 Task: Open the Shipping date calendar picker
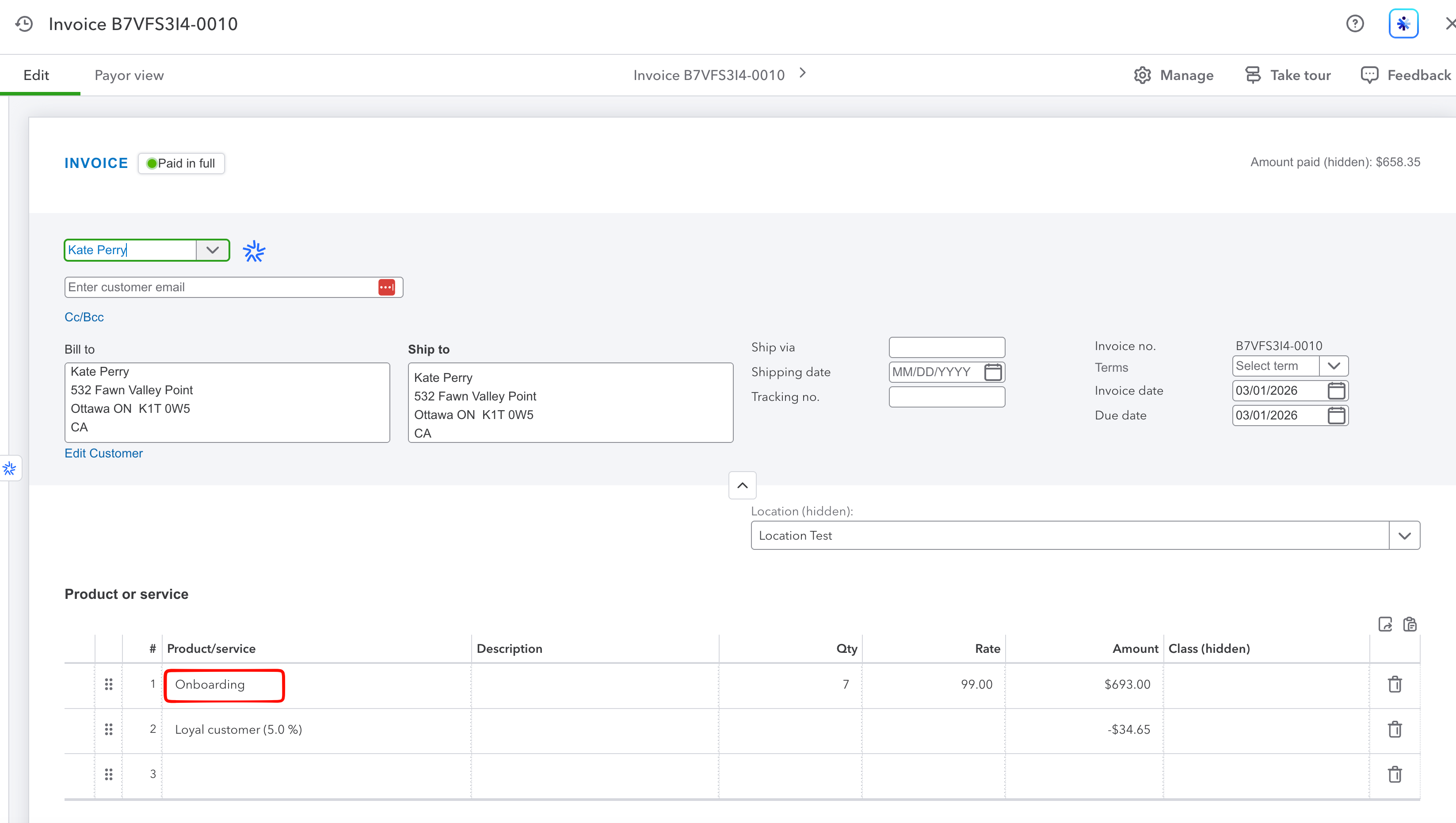[x=993, y=372]
